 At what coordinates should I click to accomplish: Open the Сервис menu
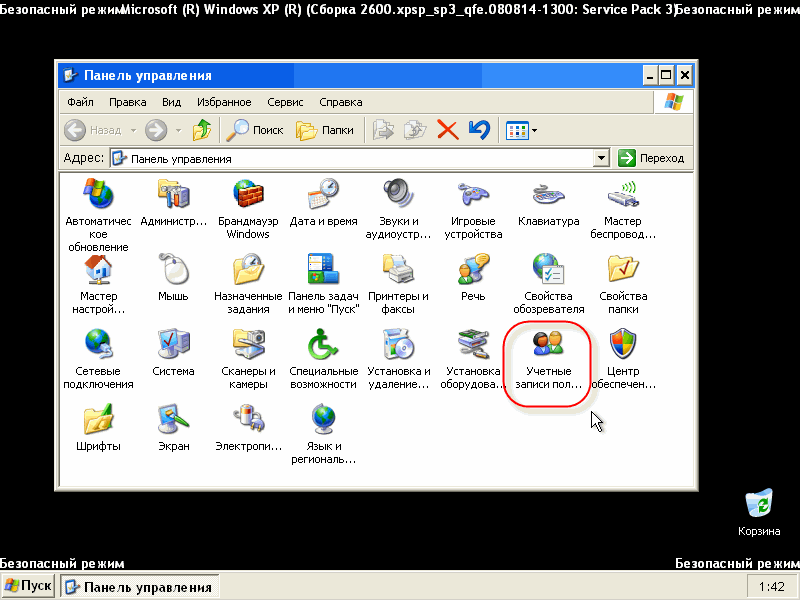(x=285, y=102)
